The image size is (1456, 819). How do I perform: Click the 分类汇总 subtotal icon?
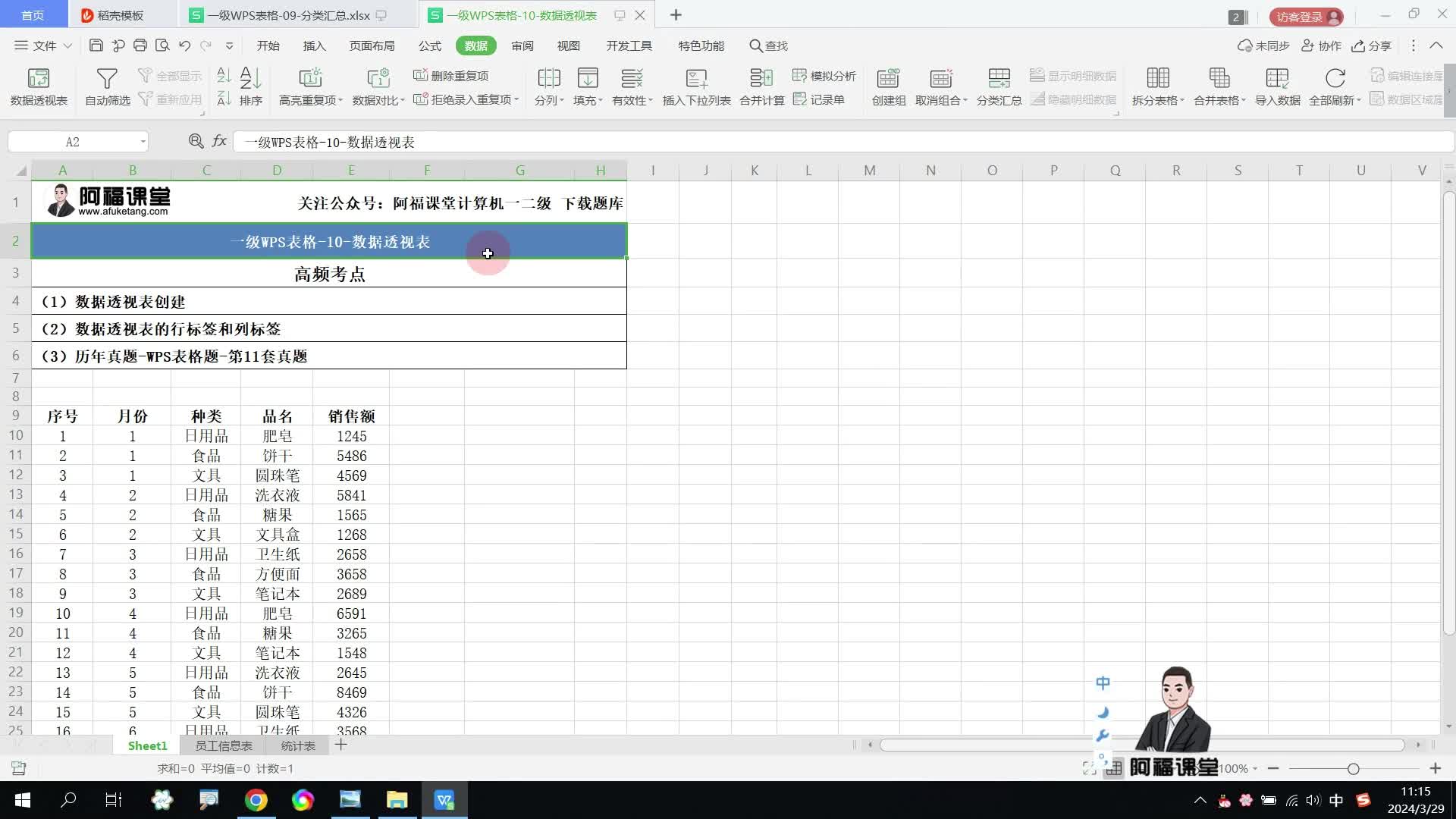999,79
